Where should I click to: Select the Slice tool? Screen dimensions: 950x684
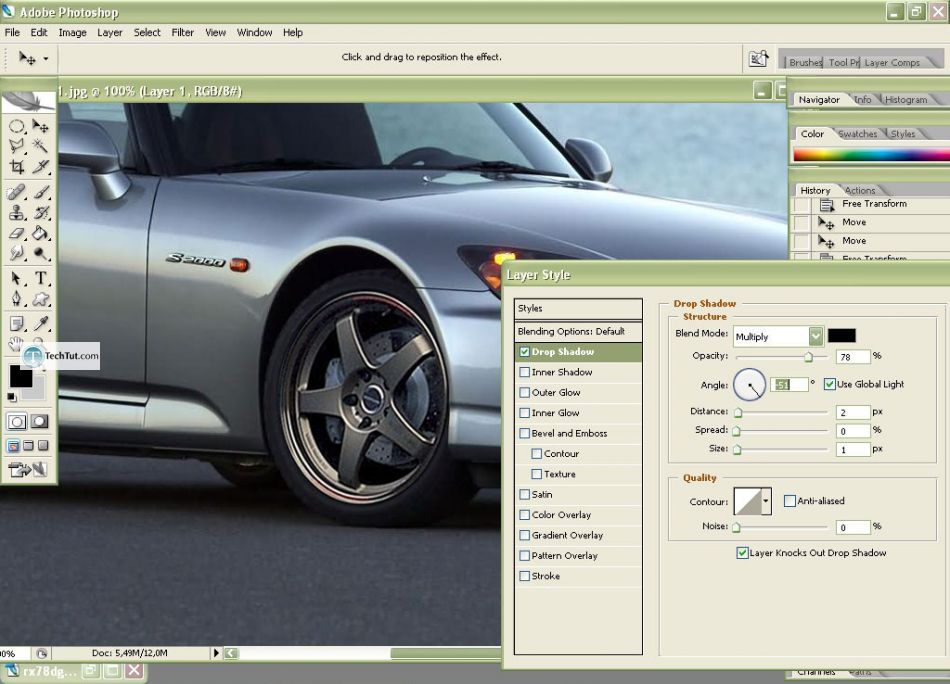pyautogui.click(x=40, y=166)
